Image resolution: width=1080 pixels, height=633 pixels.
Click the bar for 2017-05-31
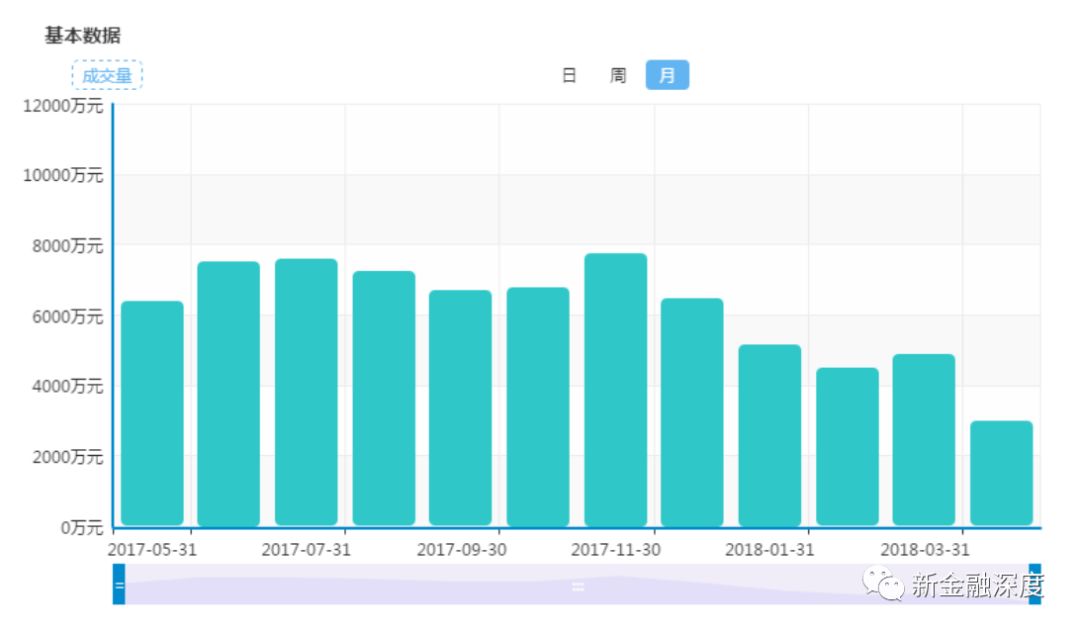pos(152,413)
